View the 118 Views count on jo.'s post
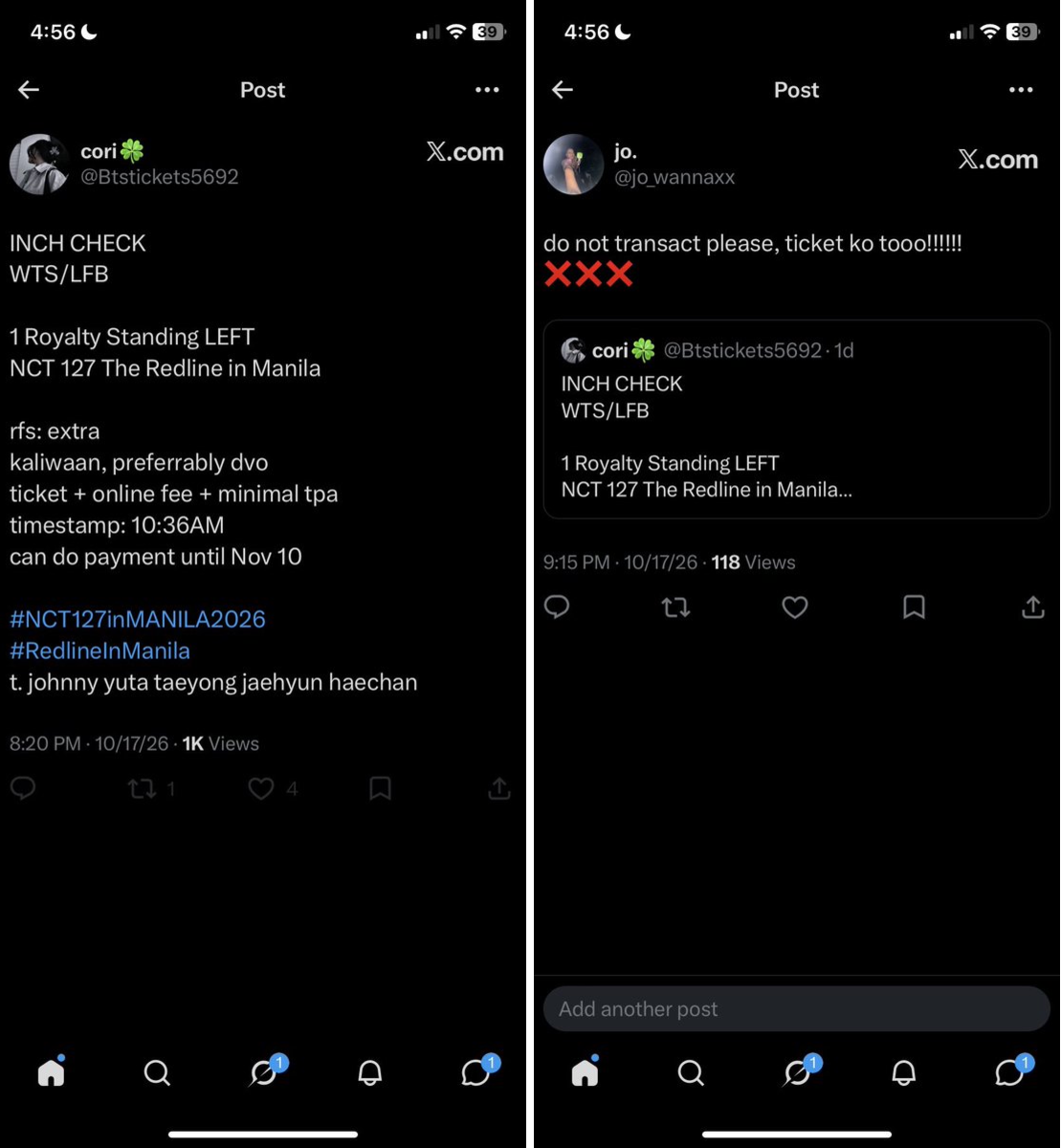1061x1148 pixels. click(x=753, y=563)
